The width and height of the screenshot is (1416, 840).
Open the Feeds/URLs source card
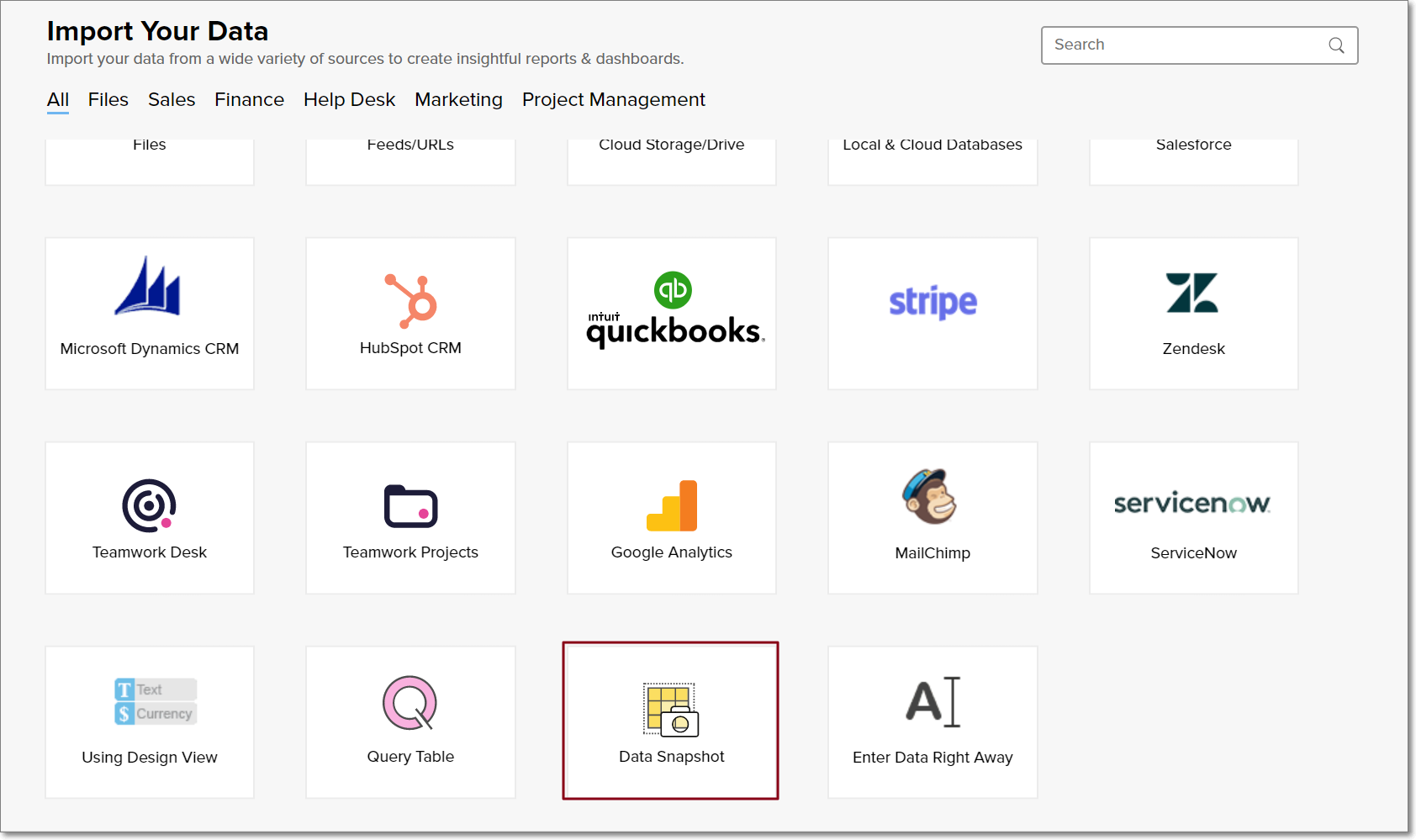(x=410, y=161)
